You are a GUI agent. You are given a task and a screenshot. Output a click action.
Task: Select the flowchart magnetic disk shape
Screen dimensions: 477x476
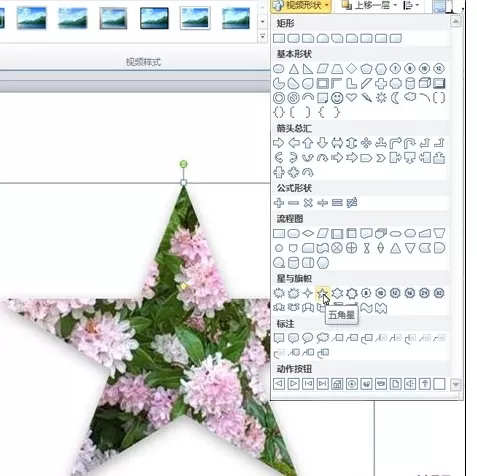point(293,263)
